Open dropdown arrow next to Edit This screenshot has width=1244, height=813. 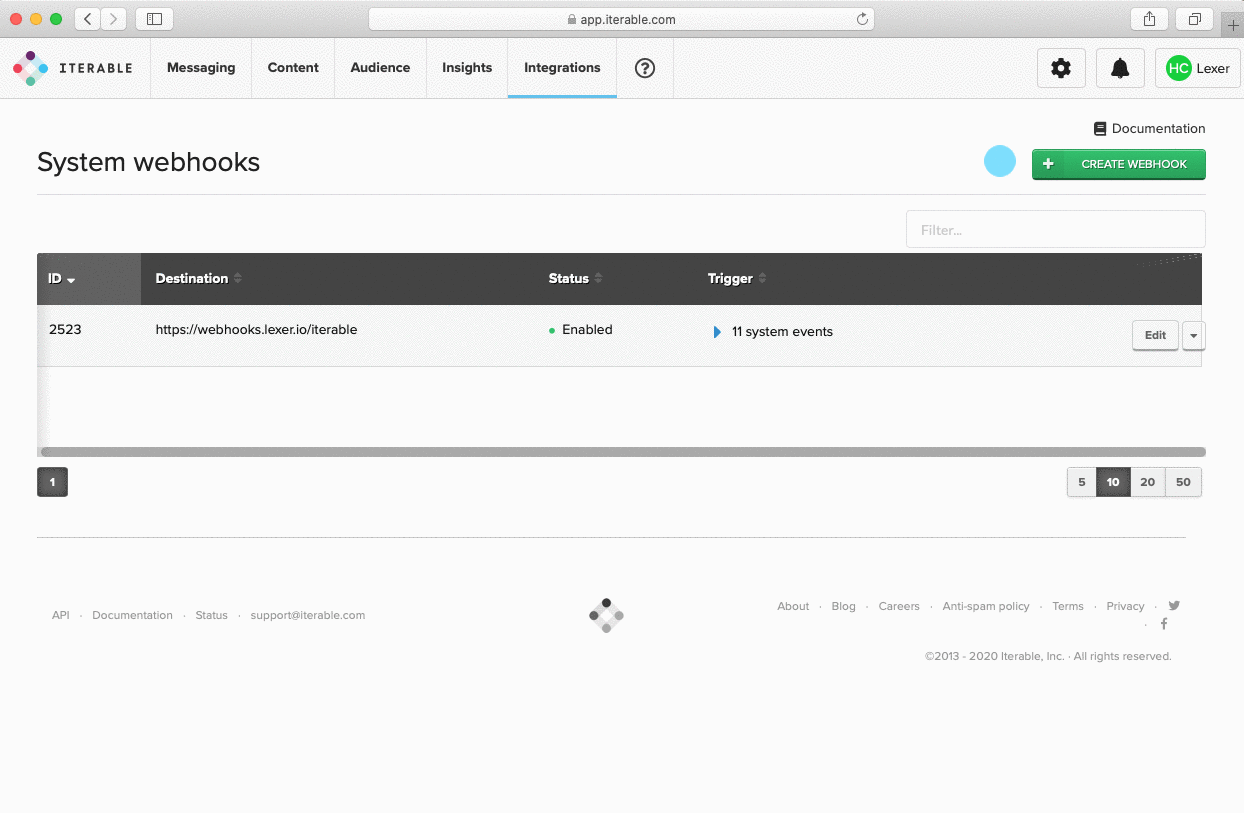[1193, 335]
